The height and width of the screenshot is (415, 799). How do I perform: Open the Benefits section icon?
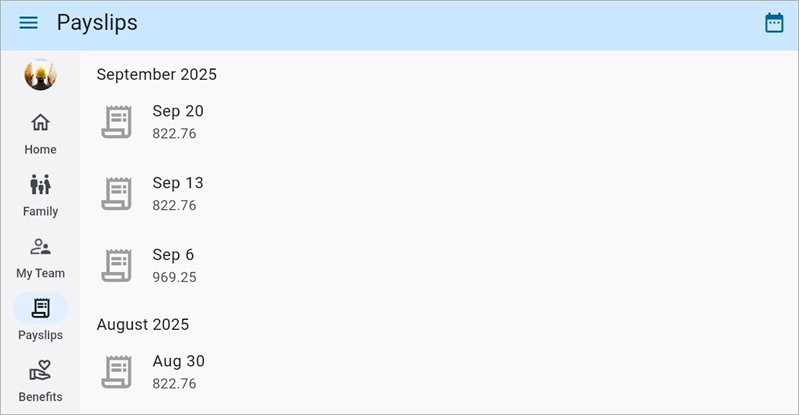pyautogui.click(x=40, y=371)
